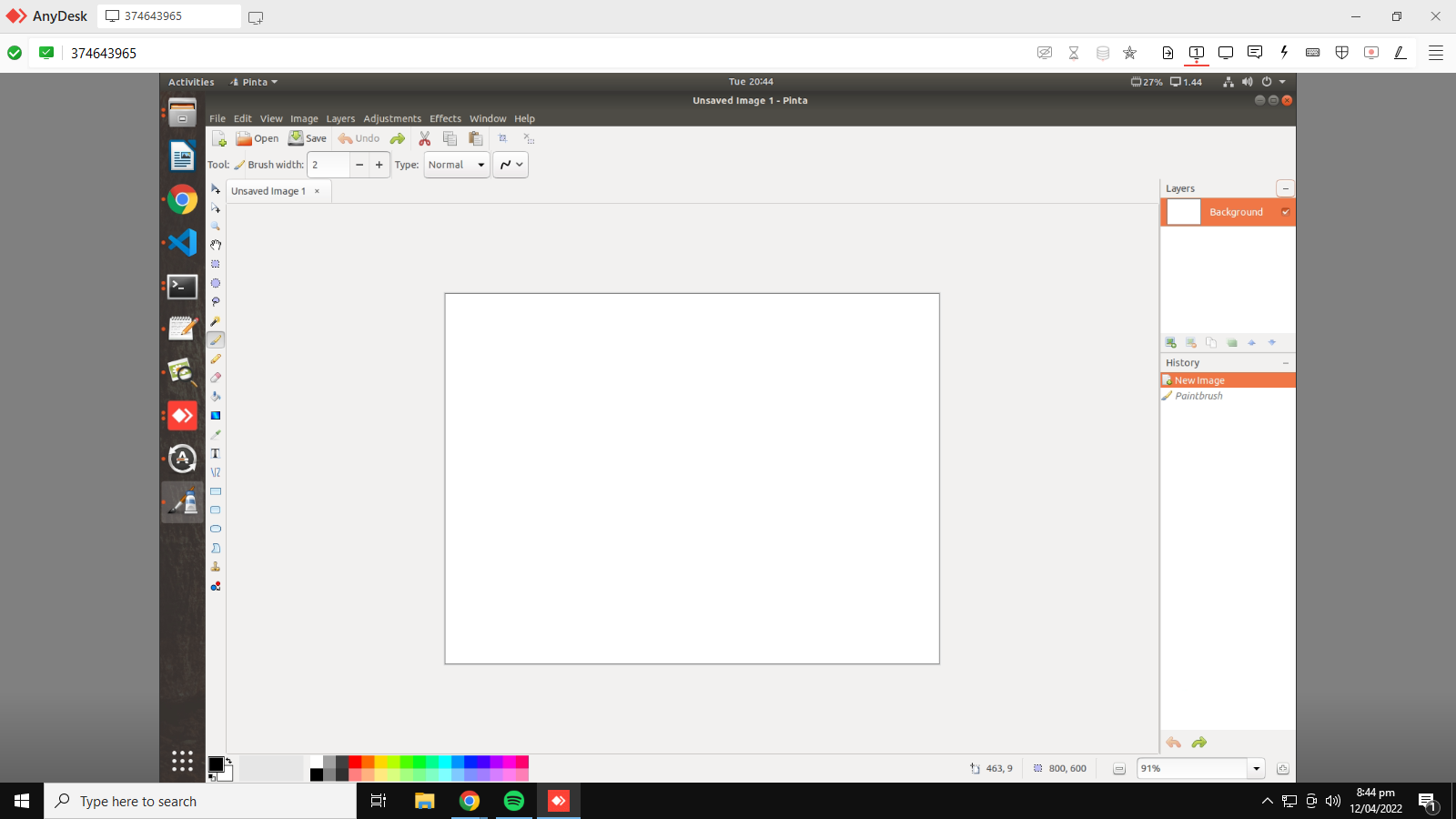Toggle Background layer visibility checkbox
1456x819 pixels.
1286,212
